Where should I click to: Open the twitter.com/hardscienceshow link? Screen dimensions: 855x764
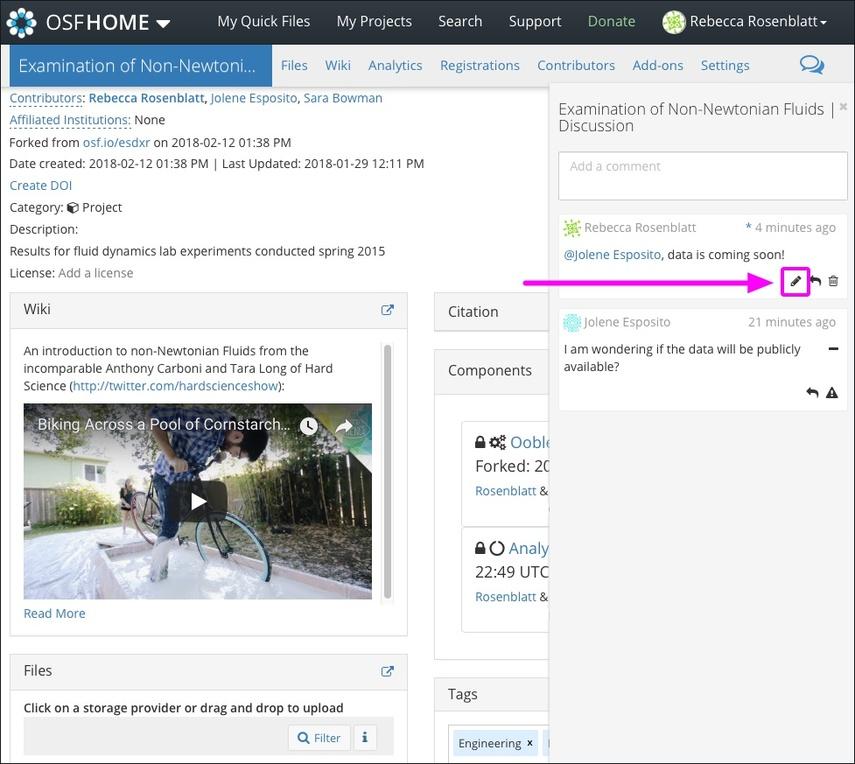click(176, 386)
